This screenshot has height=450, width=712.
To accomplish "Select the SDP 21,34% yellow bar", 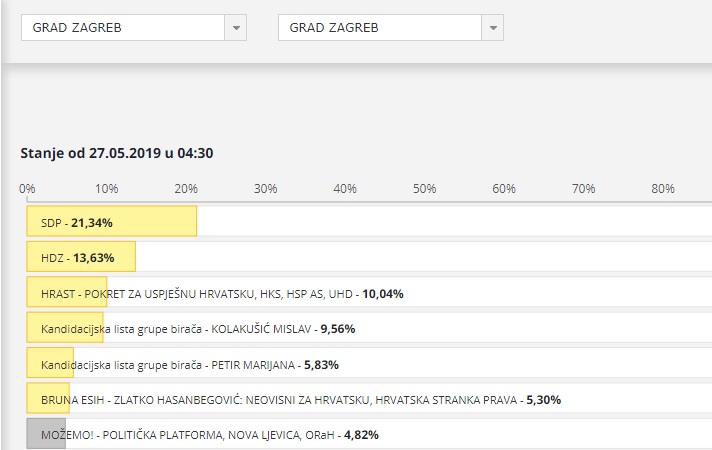I will tap(112, 221).
